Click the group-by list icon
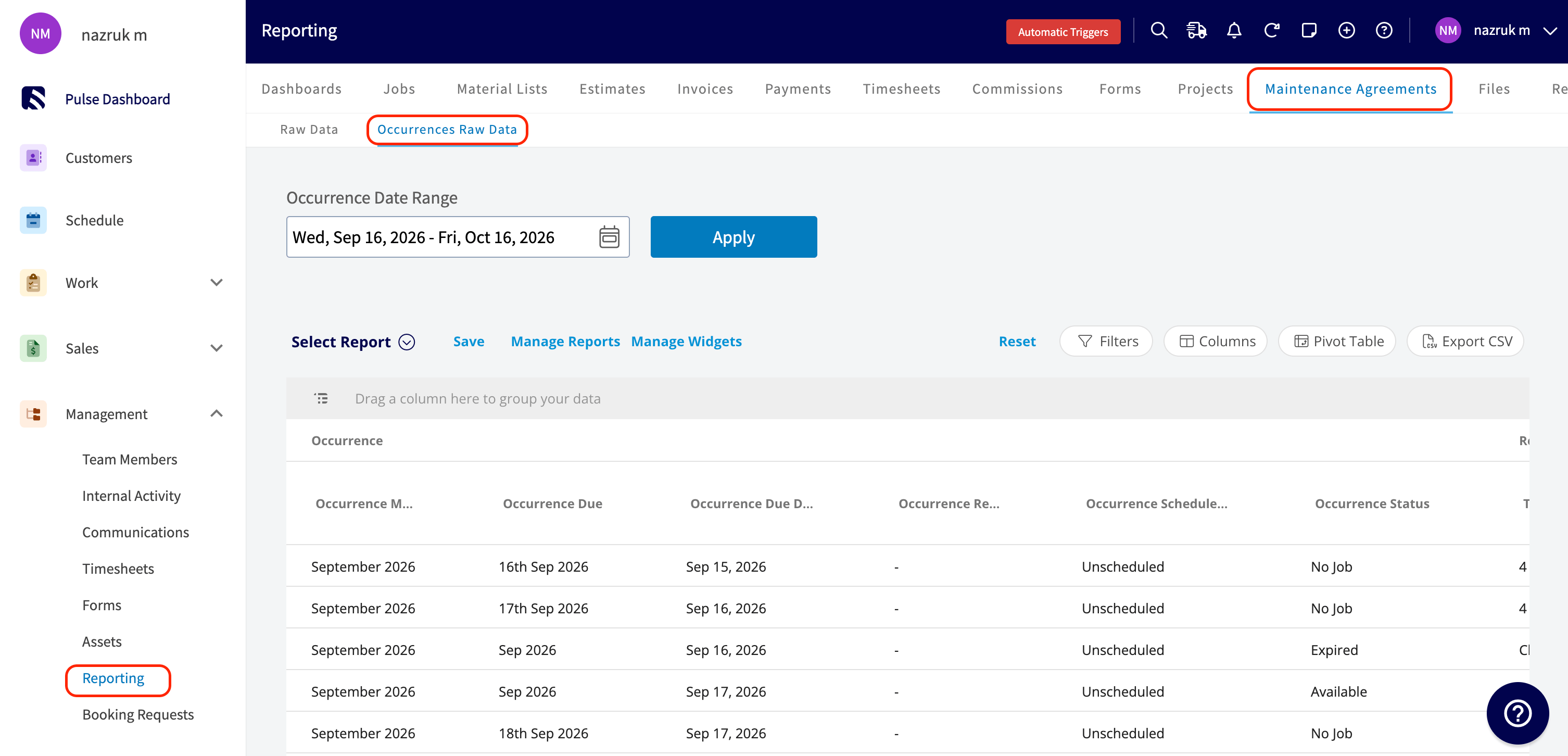The image size is (1568, 756). click(321, 398)
